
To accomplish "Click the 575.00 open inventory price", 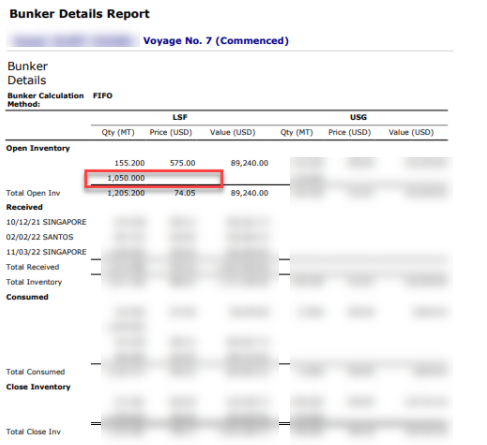I will pyautogui.click(x=182, y=163).
